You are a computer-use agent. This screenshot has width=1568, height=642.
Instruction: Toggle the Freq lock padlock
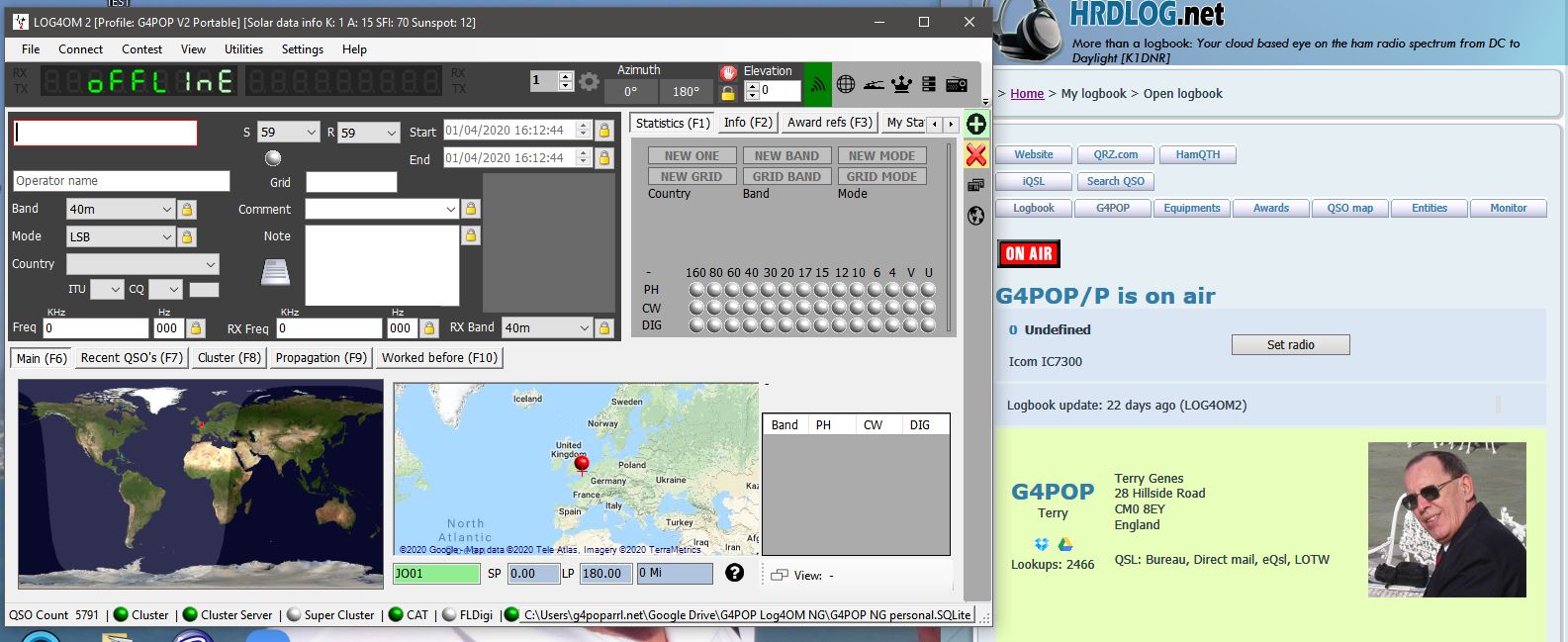(196, 328)
